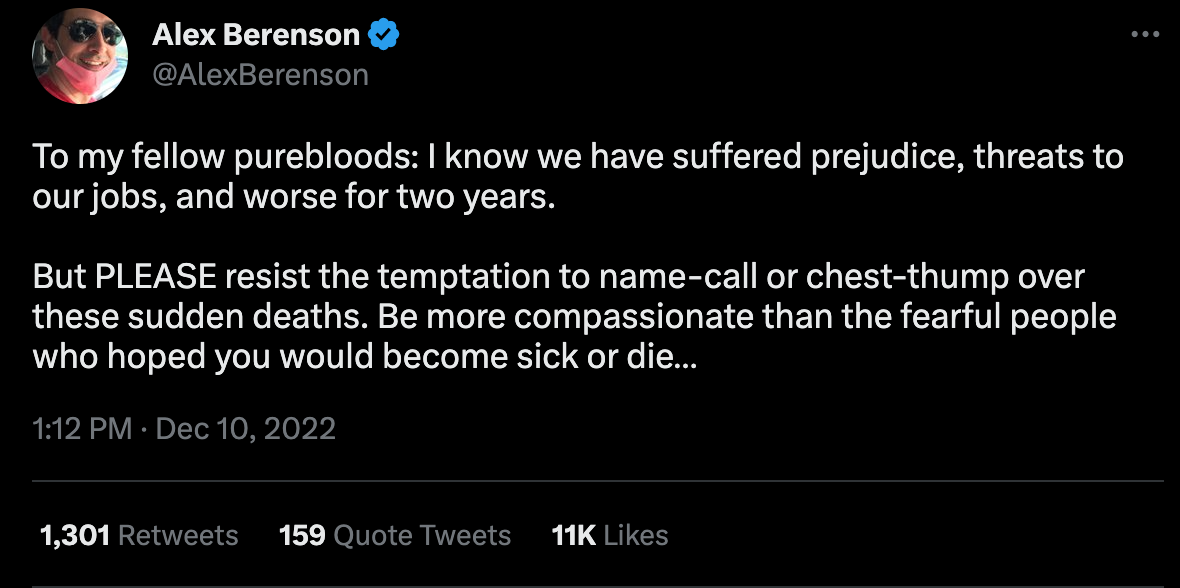Screen dimensions: 1180x588
Task: Click the paragraph beginning "But PLEASE resist"
Action: [574, 316]
